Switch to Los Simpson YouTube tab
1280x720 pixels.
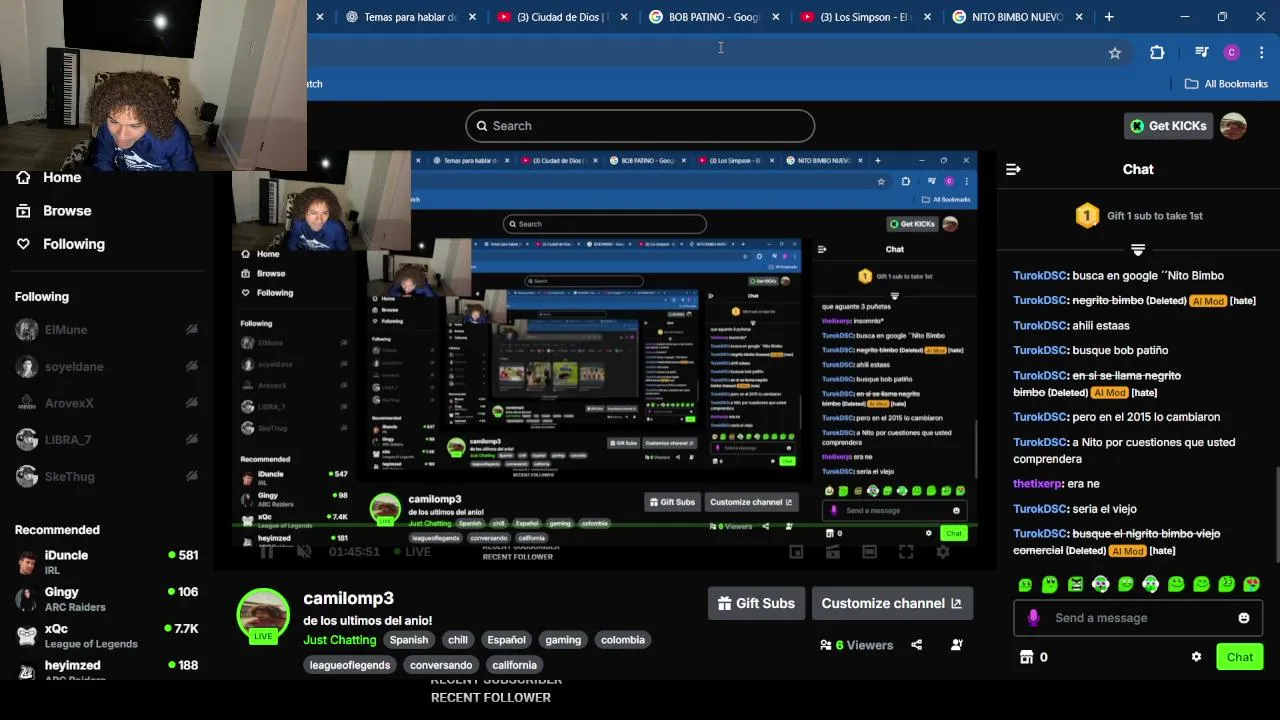pyautogui.click(x=866, y=17)
